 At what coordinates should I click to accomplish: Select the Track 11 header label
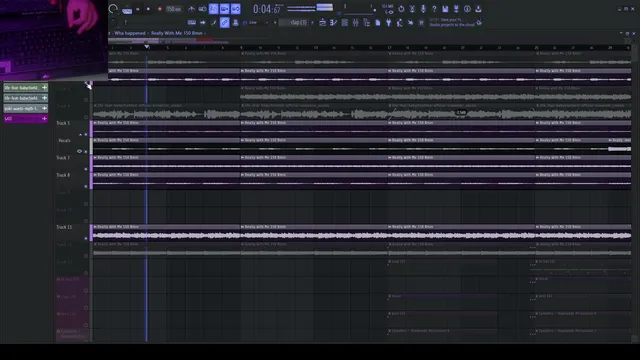pos(64,227)
